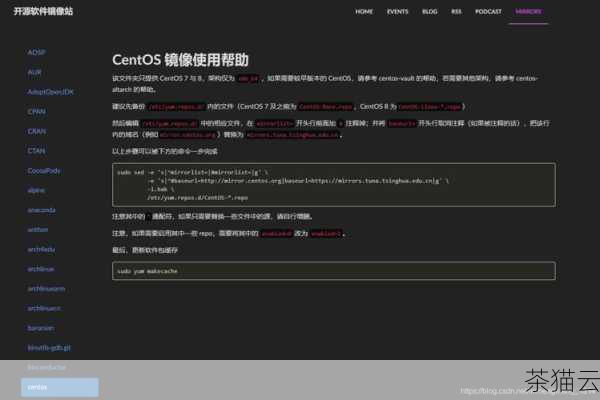Click the 最后，更新软件包缓存 paragraph
Image resolution: width=600 pixels, height=400 pixels.
click(x=145, y=250)
